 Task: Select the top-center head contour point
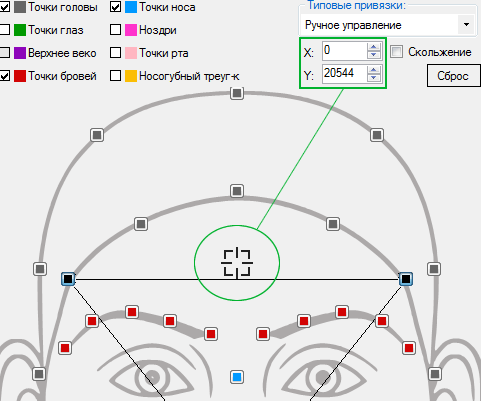(237, 93)
